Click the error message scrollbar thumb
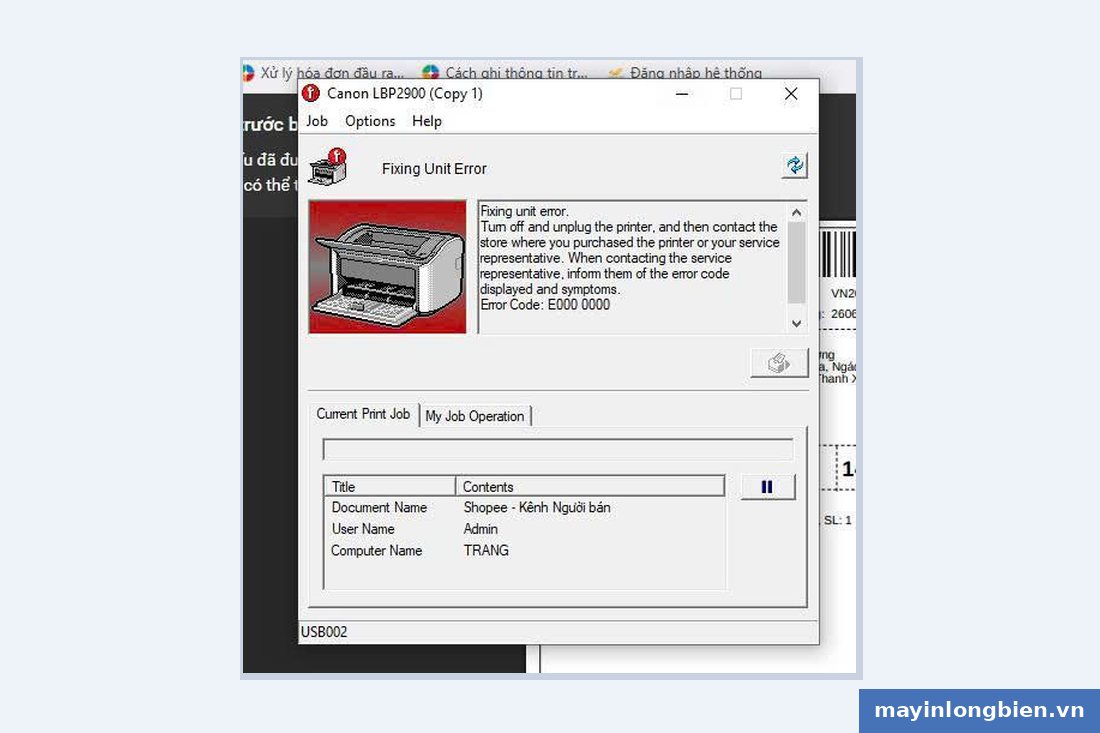 (796, 262)
